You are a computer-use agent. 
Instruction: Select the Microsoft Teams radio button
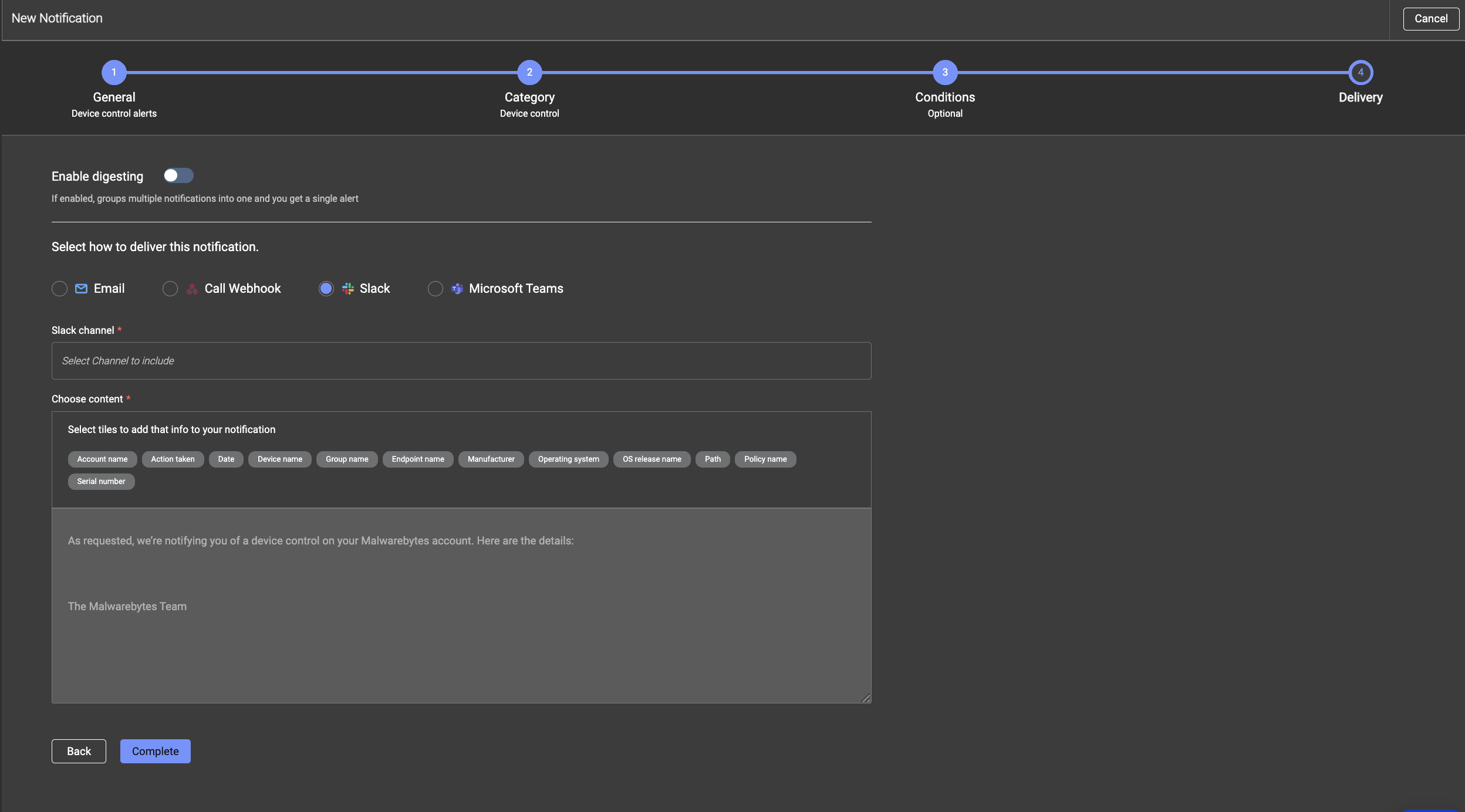pos(436,289)
